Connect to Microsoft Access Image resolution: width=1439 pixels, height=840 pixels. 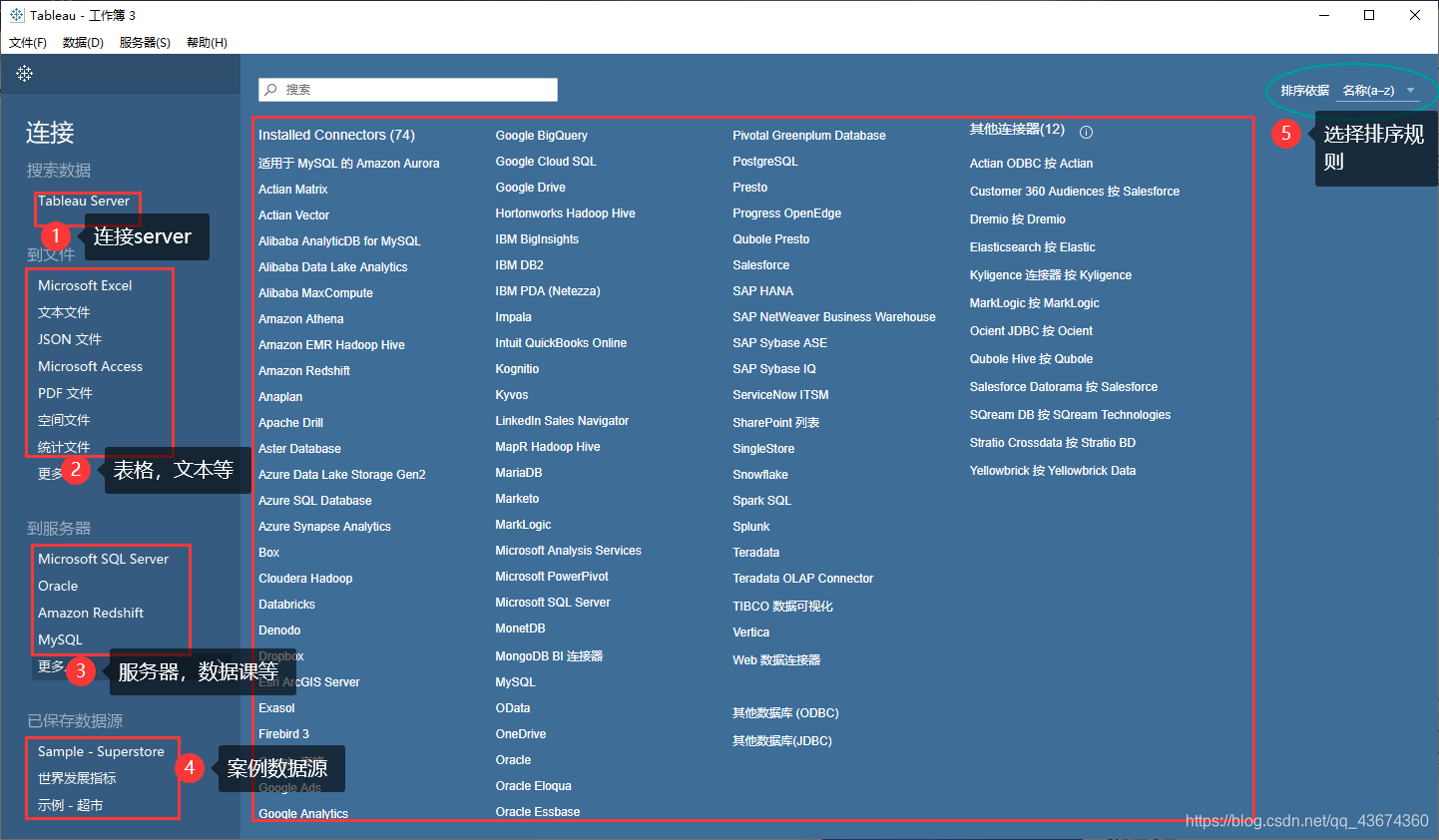click(90, 366)
